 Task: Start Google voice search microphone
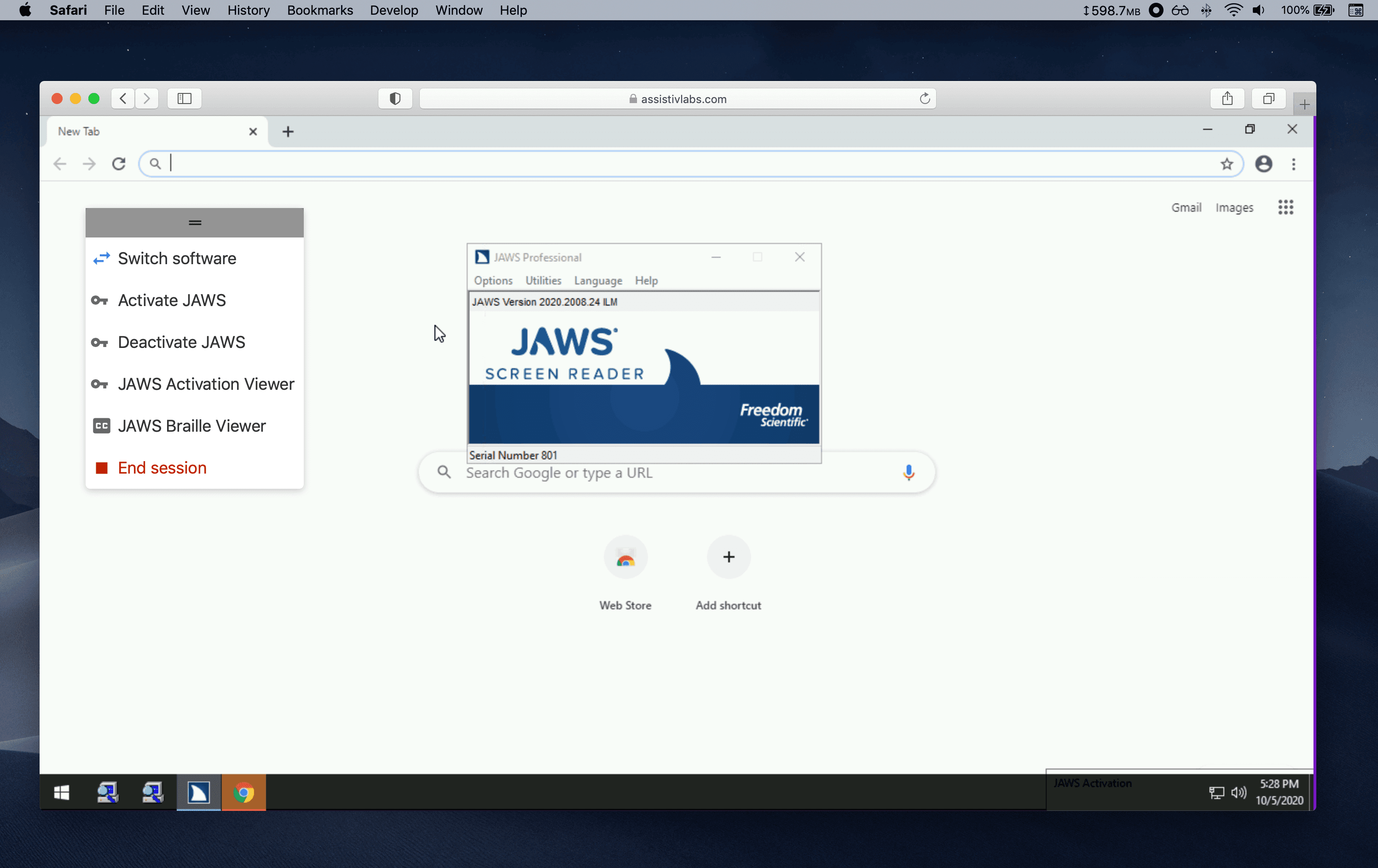point(908,472)
